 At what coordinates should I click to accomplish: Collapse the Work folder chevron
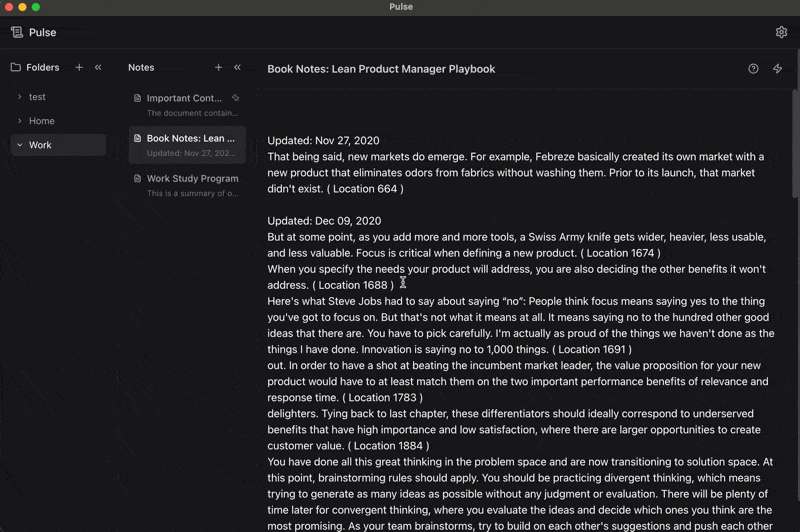click(x=19, y=145)
